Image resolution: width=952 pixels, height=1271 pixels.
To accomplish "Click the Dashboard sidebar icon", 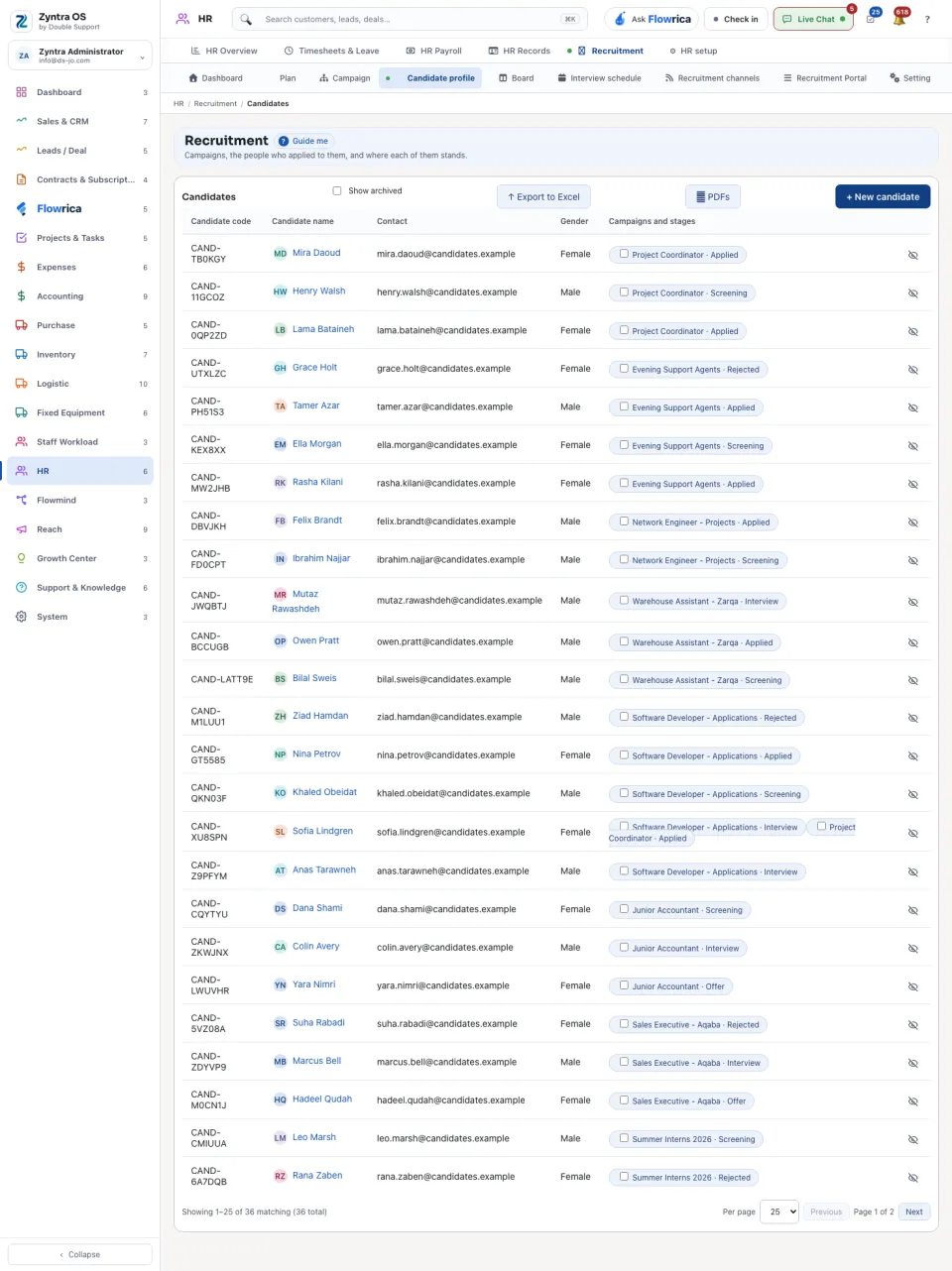I will (21, 92).
